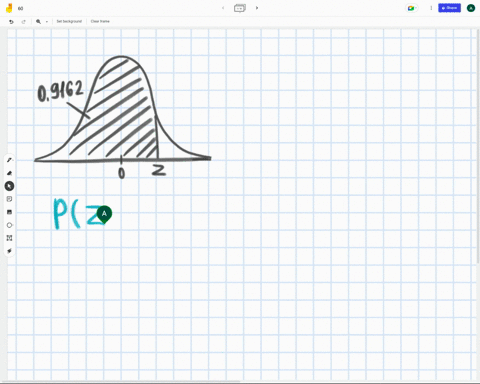Activate the Select arrow tool
This screenshot has width=480, height=384.
pos(9,186)
